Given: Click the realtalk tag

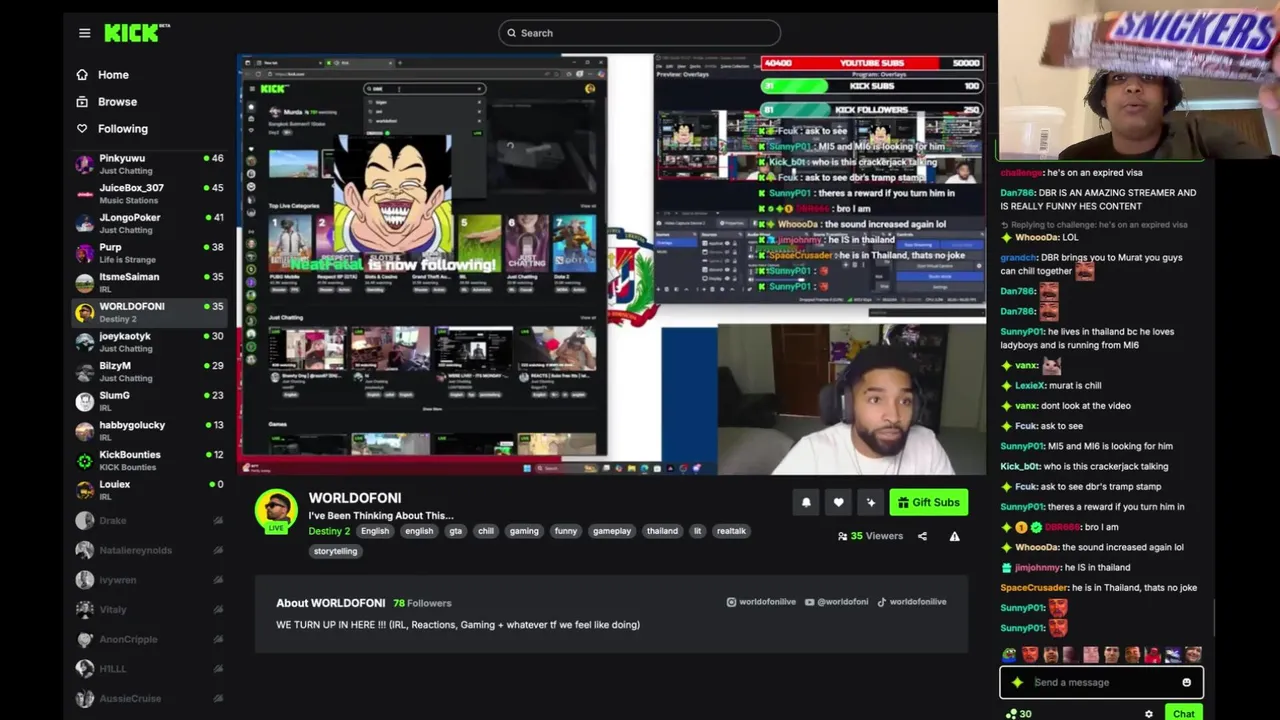Looking at the screenshot, I should (x=731, y=531).
